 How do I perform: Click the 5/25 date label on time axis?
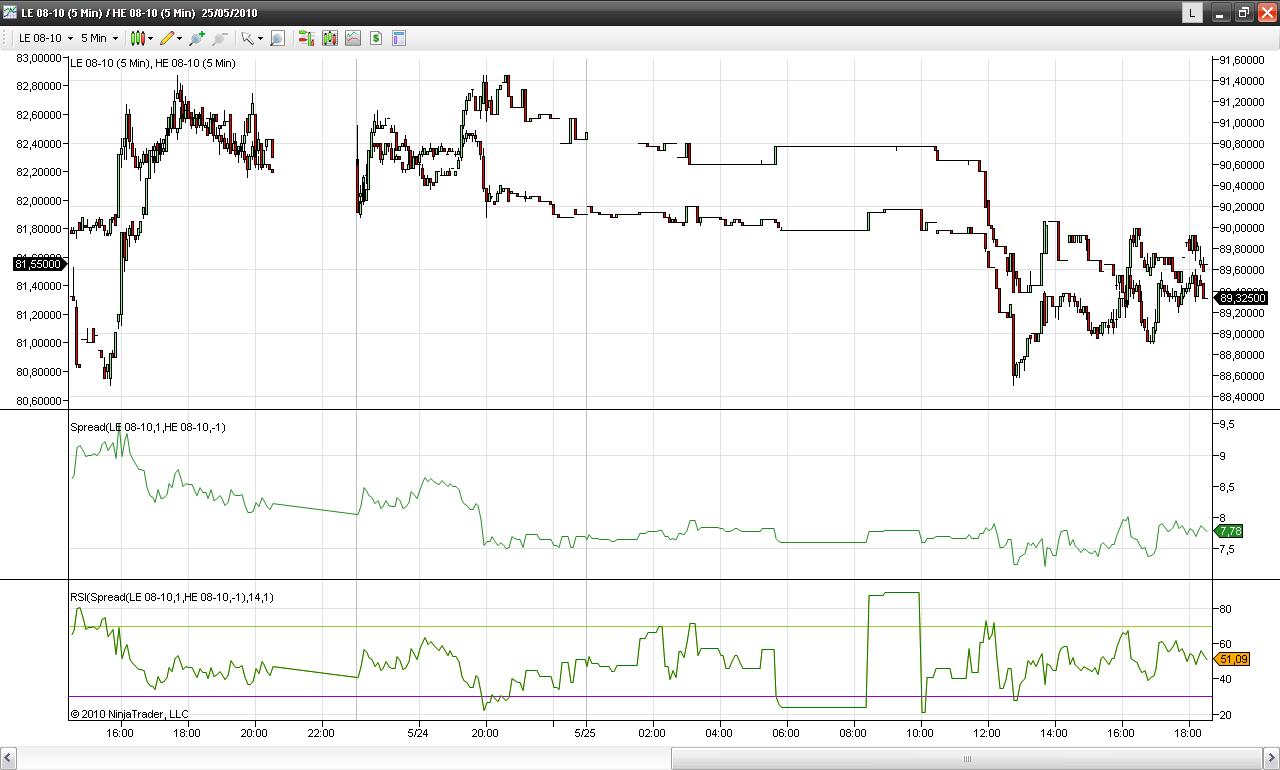(585, 733)
